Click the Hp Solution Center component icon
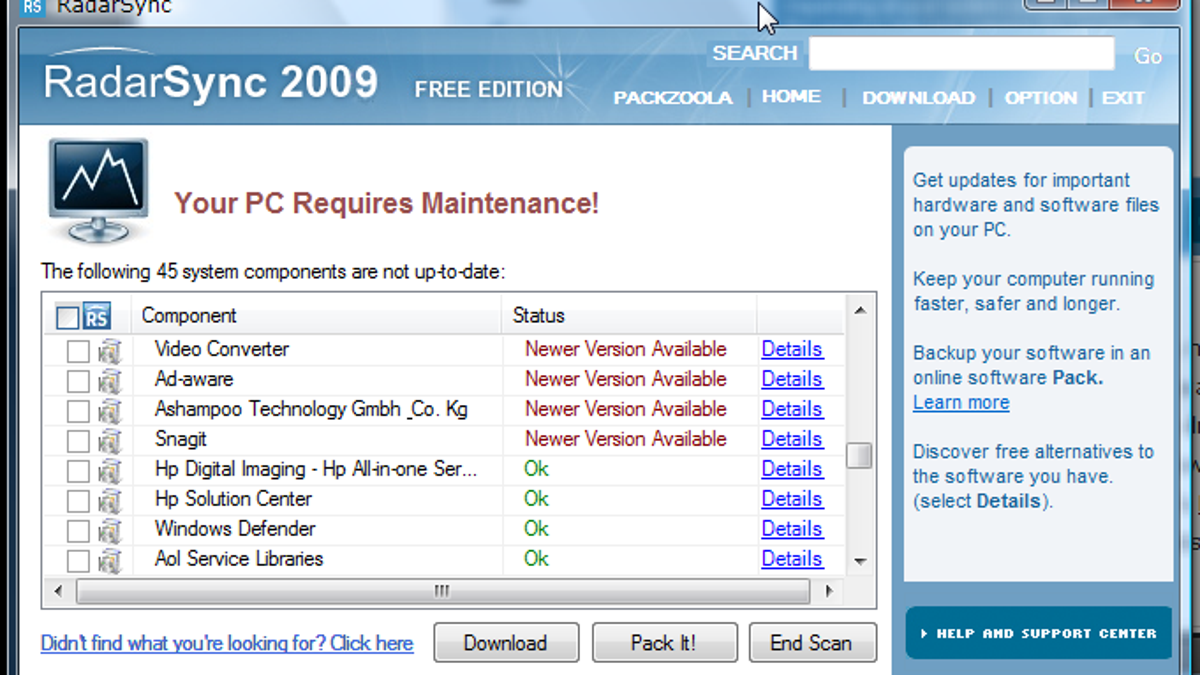The width and height of the screenshot is (1200, 675). (x=109, y=501)
